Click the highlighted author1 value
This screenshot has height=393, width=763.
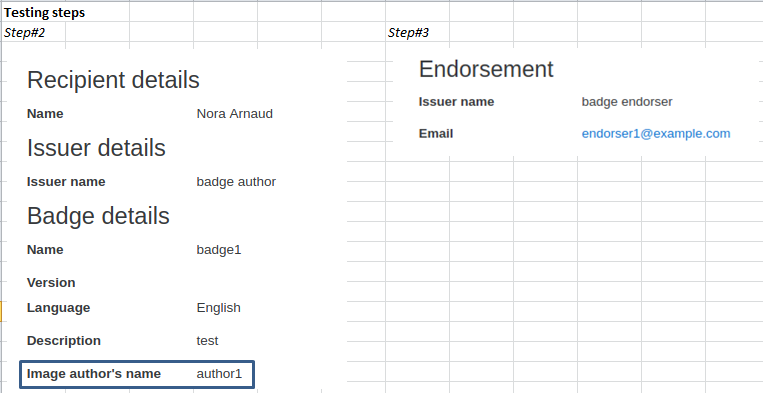pos(218,374)
